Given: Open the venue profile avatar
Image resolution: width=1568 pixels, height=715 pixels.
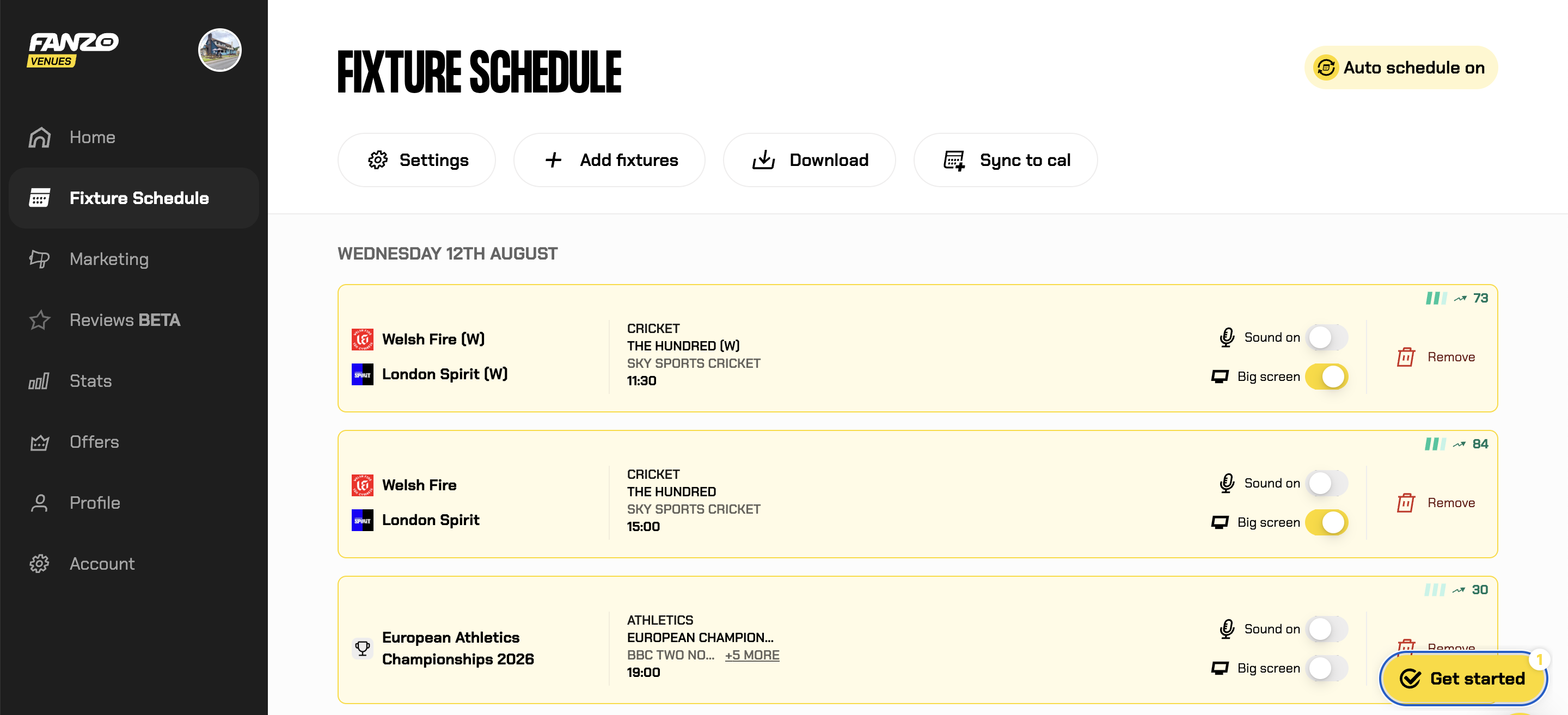Looking at the screenshot, I should [220, 50].
